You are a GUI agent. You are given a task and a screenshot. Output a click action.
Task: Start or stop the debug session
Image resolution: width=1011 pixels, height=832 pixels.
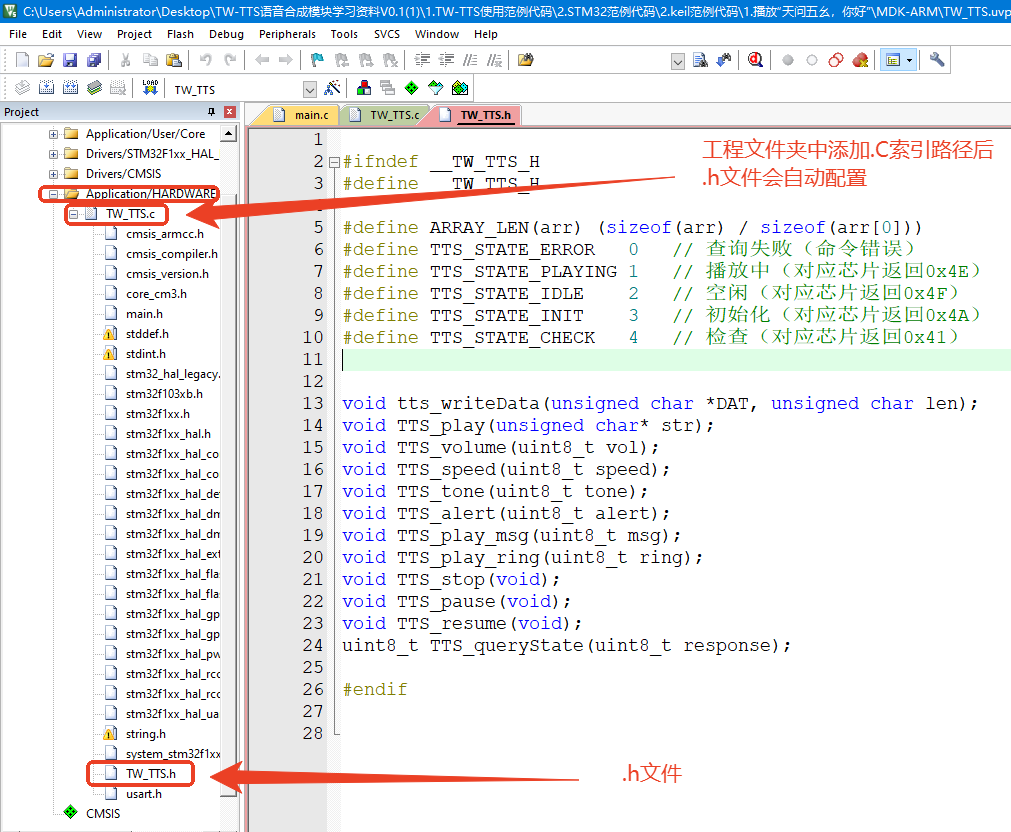tap(755, 60)
